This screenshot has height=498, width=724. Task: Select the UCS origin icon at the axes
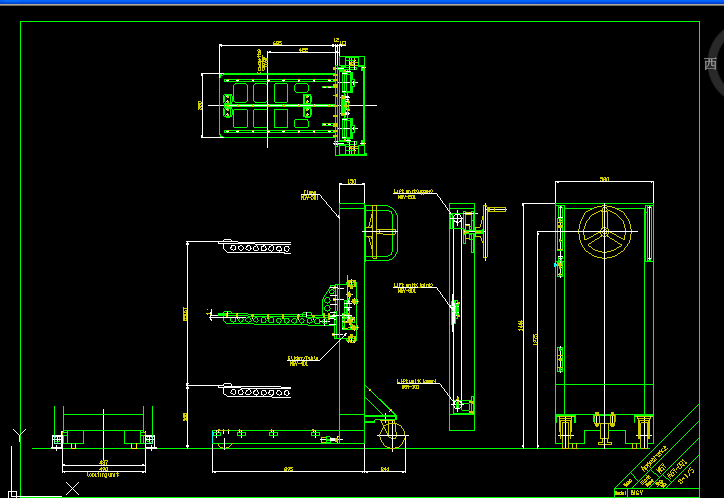[12, 494]
